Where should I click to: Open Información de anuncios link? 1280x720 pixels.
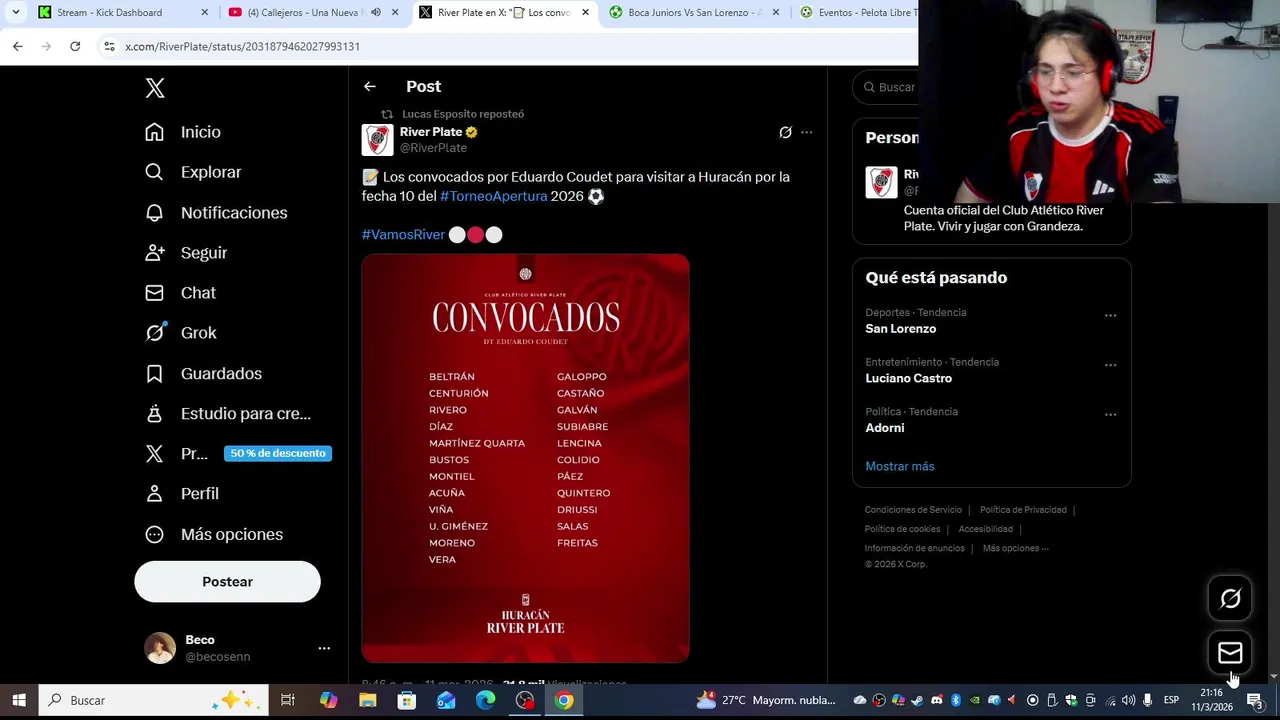914,548
